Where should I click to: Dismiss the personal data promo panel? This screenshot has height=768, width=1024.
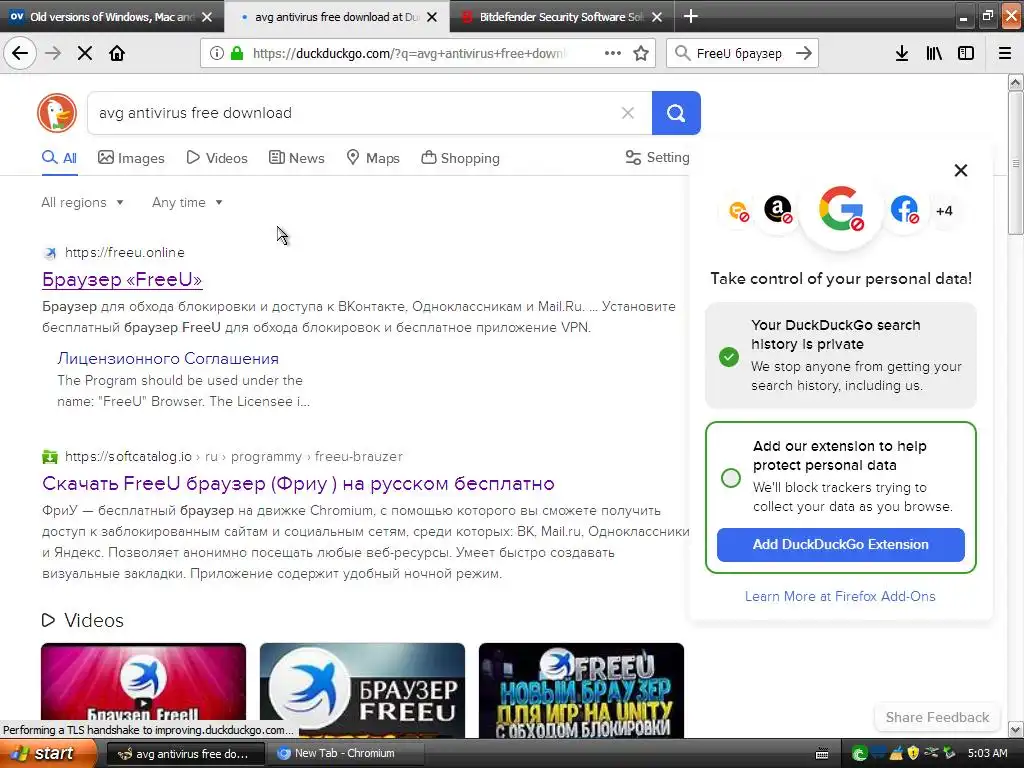(x=961, y=170)
